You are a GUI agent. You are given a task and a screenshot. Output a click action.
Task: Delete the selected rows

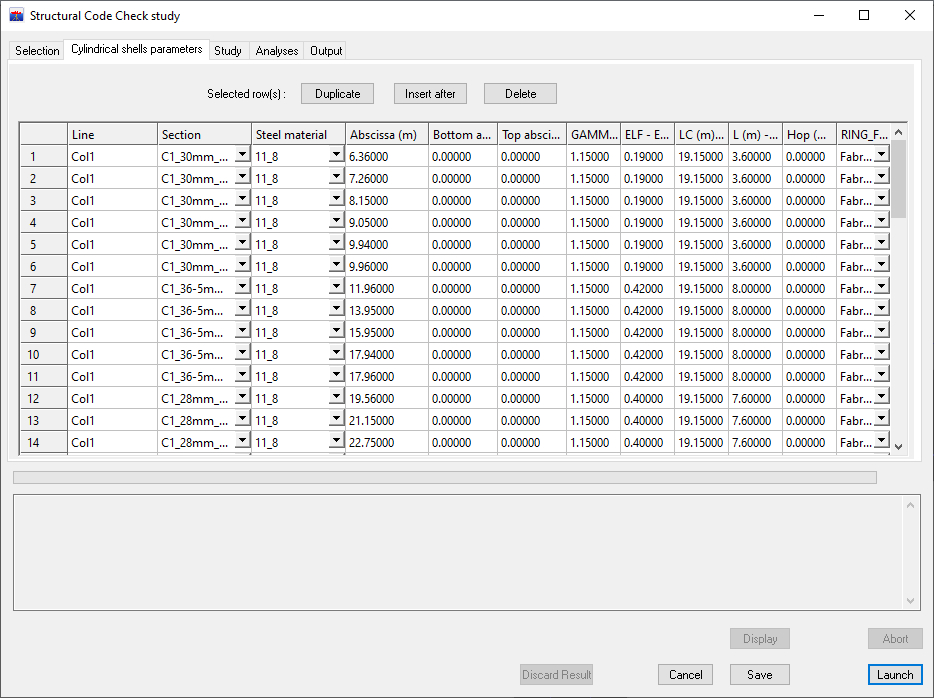pos(520,94)
